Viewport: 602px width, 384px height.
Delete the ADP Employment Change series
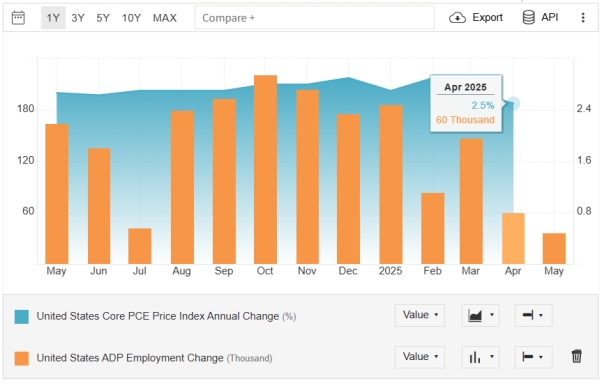coord(576,356)
